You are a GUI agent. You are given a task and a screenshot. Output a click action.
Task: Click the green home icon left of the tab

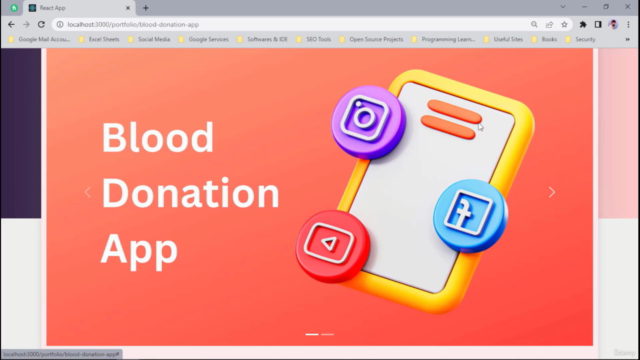(14, 8)
